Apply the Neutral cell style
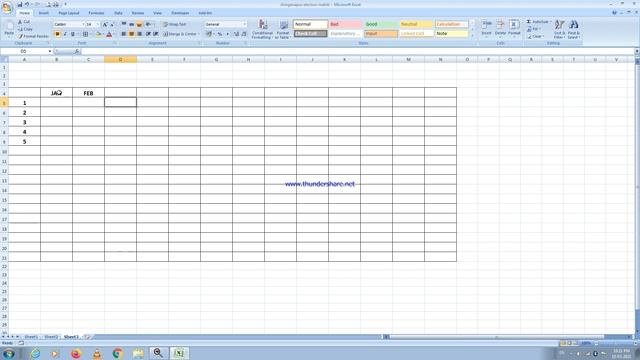Image resolution: width=640 pixels, height=360 pixels. (416, 24)
